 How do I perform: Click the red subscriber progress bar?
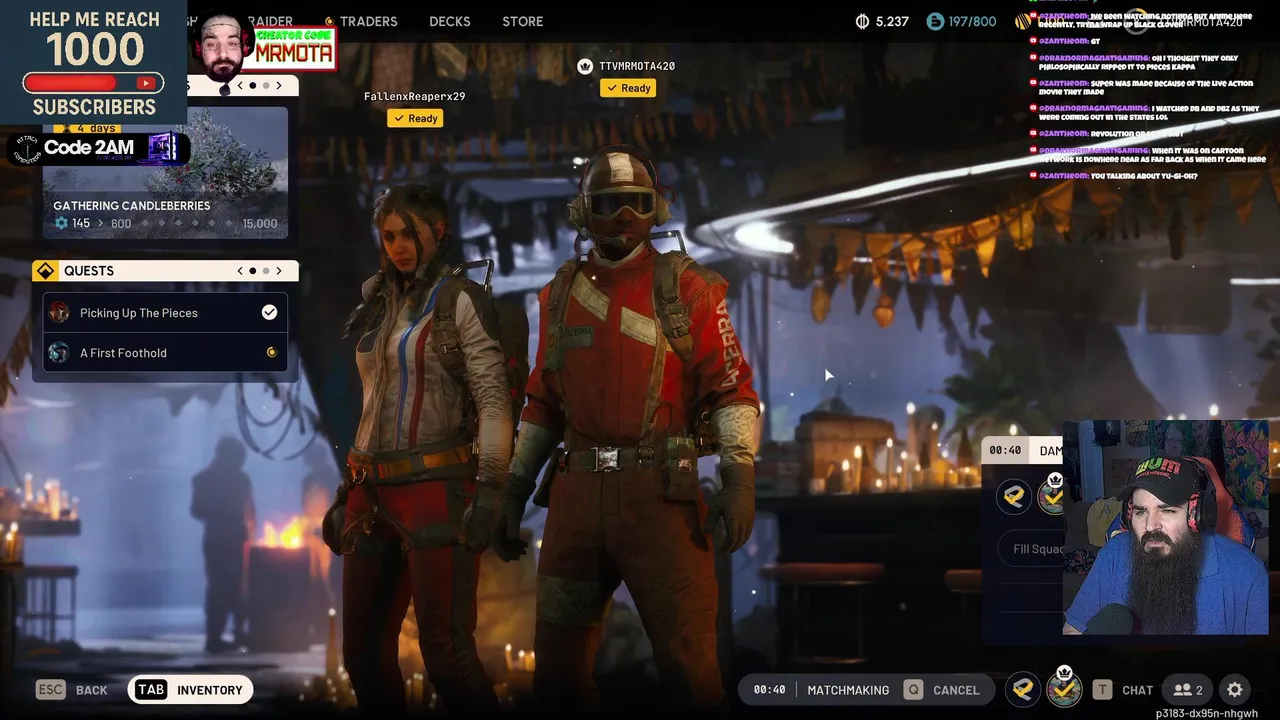(93, 84)
